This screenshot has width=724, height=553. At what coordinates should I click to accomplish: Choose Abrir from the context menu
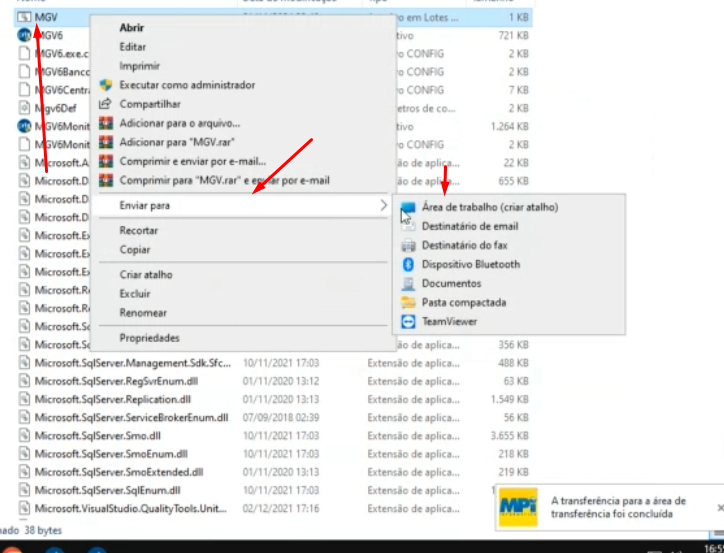pos(131,28)
